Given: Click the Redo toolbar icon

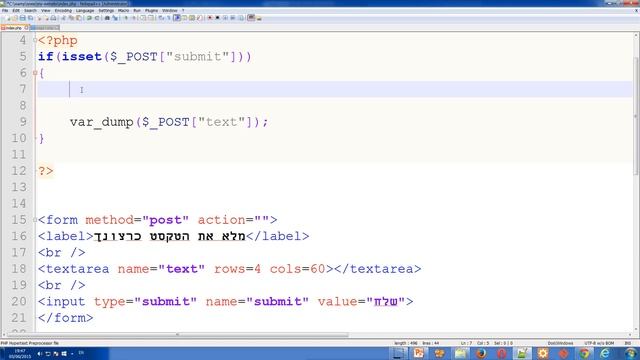Looking at the screenshot, I should pos(97,18).
